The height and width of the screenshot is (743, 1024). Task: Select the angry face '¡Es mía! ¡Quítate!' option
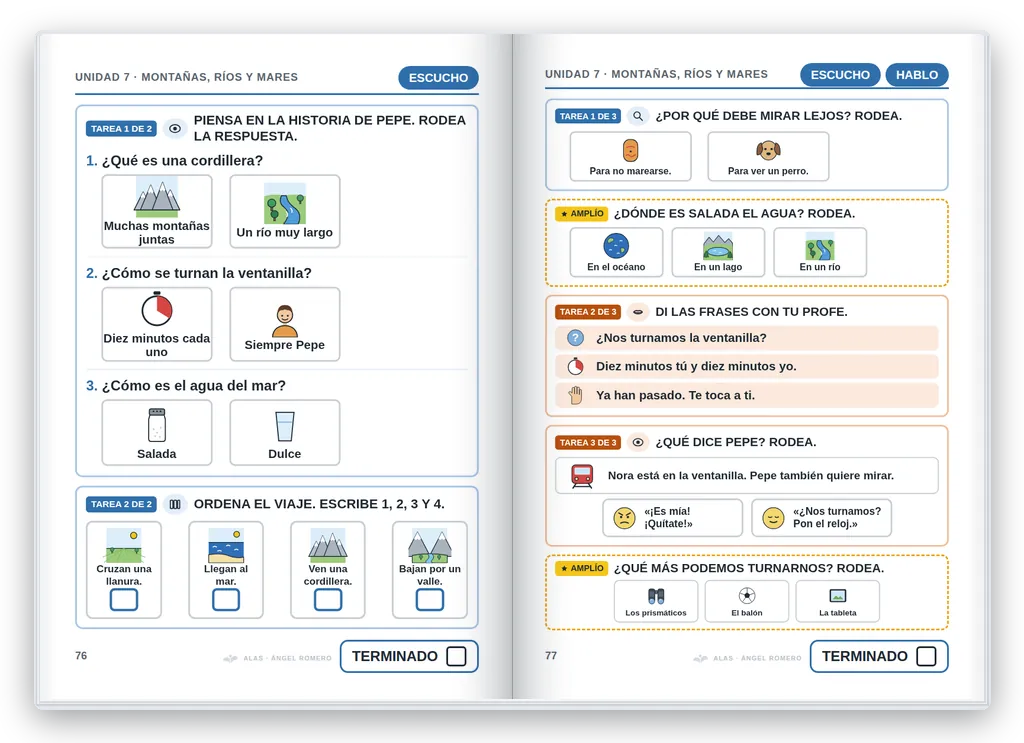point(673,518)
